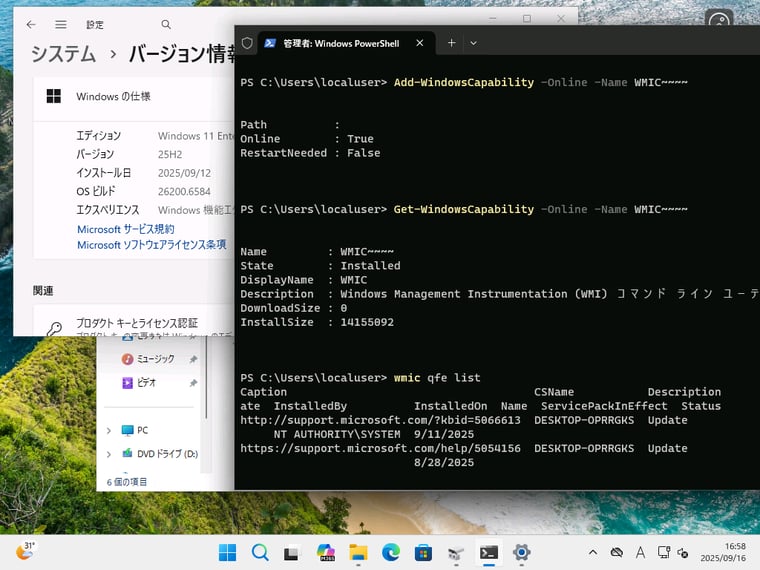Click the 関連 heading in Settings
The width and height of the screenshot is (760, 570).
point(43,291)
